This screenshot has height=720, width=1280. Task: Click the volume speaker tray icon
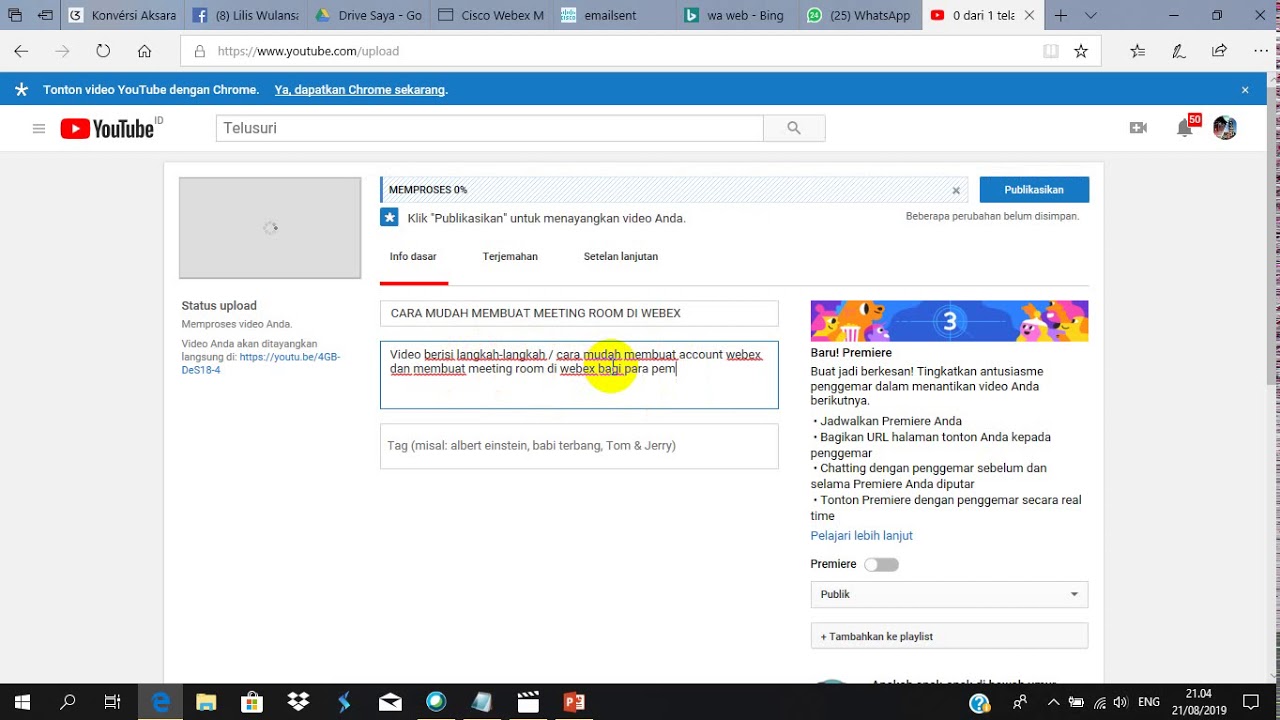click(1121, 702)
